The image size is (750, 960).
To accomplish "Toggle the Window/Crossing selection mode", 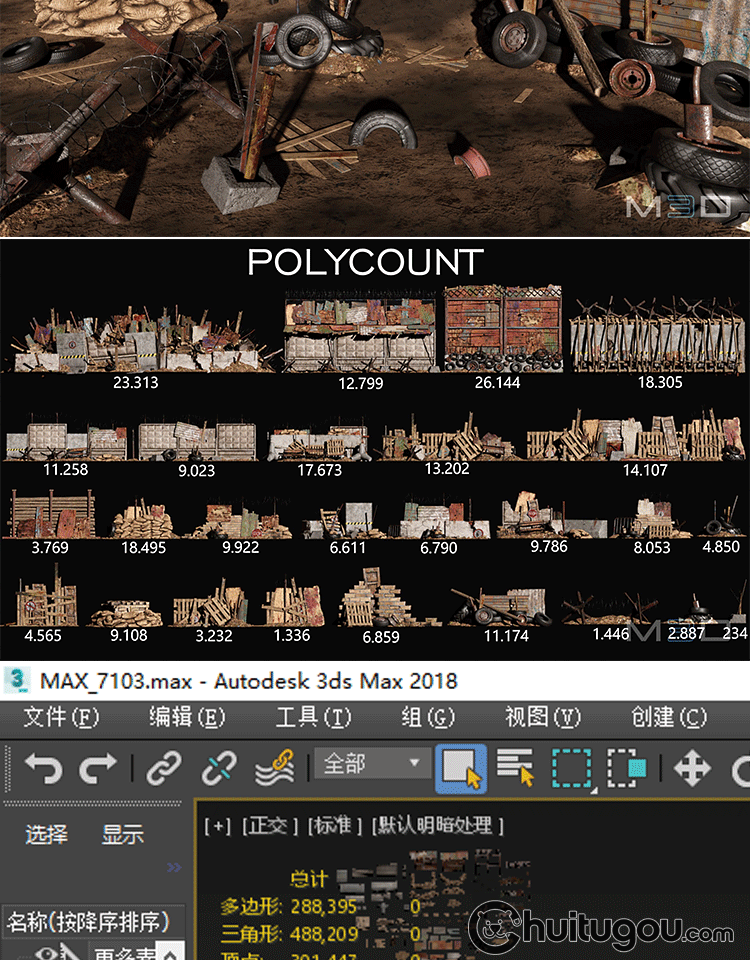I will tap(627, 768).
